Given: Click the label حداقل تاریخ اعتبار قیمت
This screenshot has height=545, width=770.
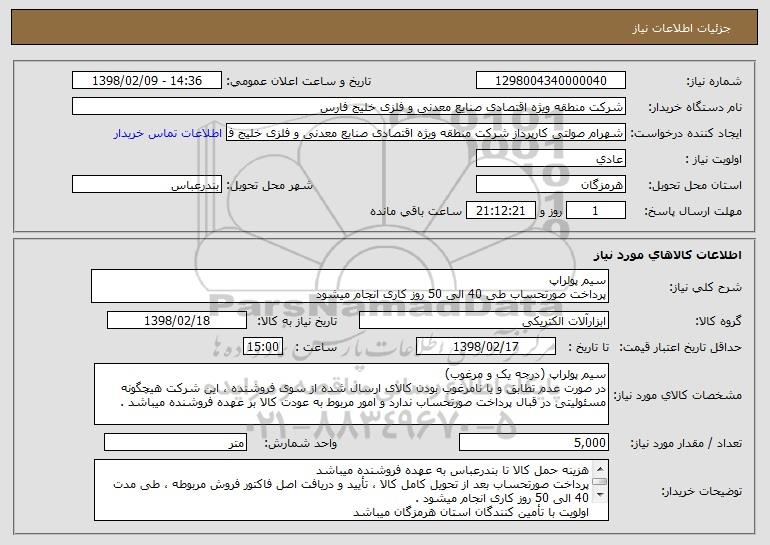Looking at the screenshot, I should point(680,347).
